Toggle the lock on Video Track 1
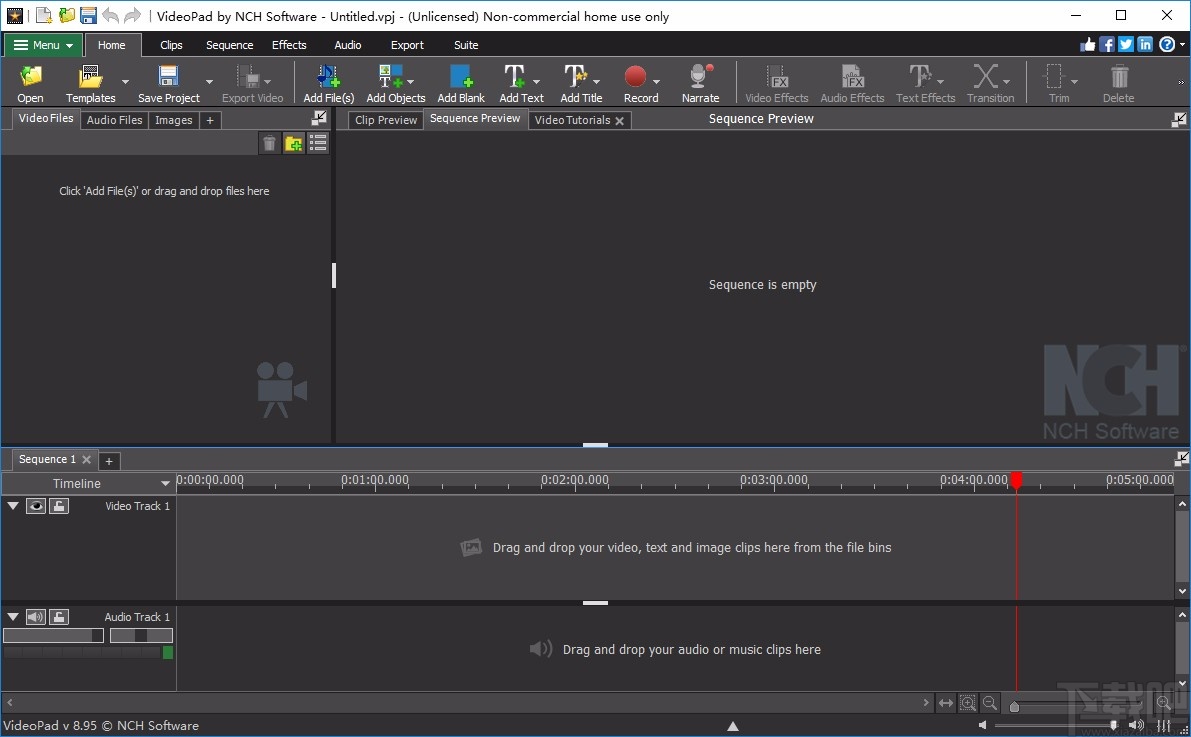 [x=58, y=505]
